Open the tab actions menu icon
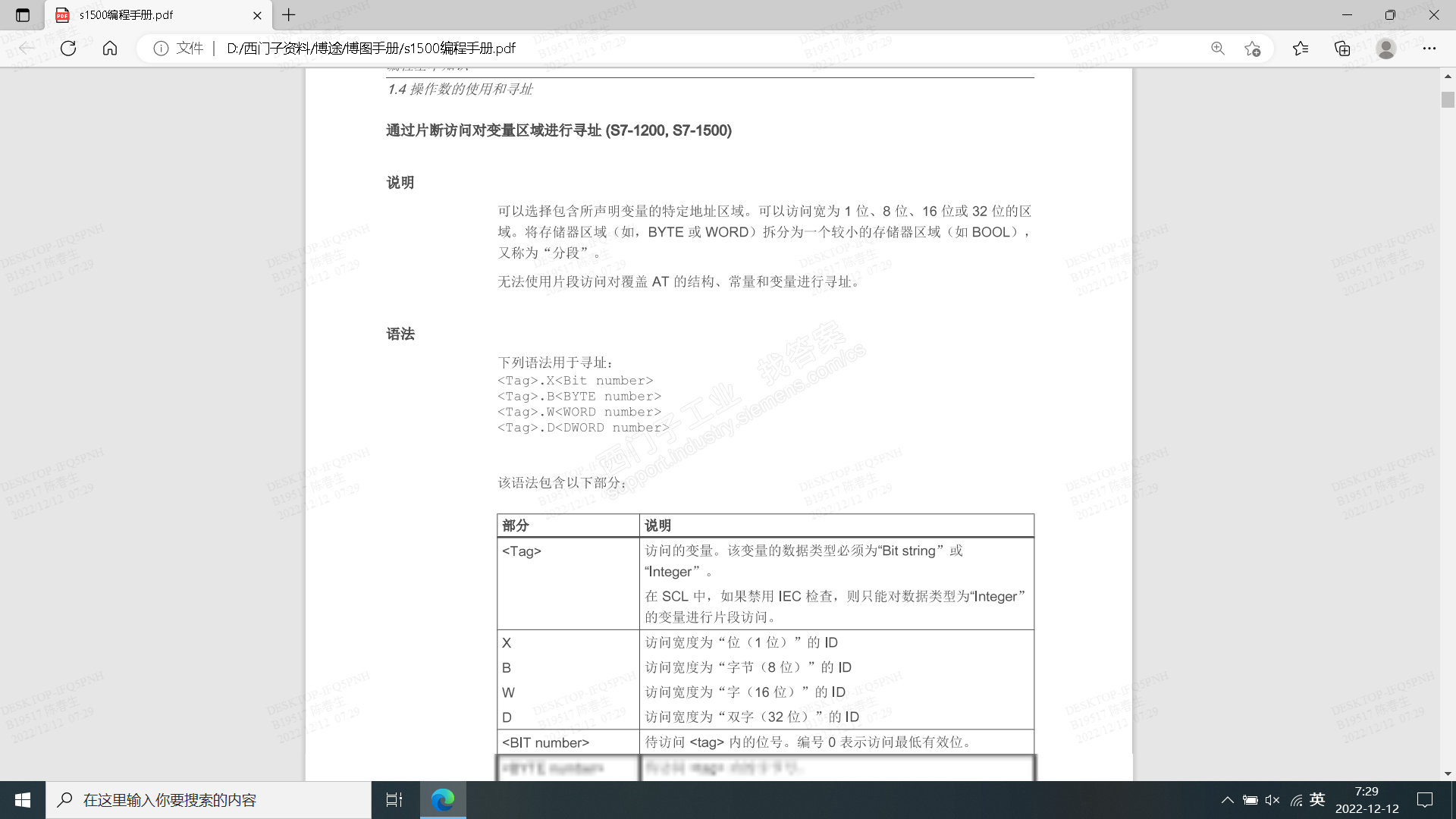The height and width of the screenshot is (819, 1456). [23, 15]
